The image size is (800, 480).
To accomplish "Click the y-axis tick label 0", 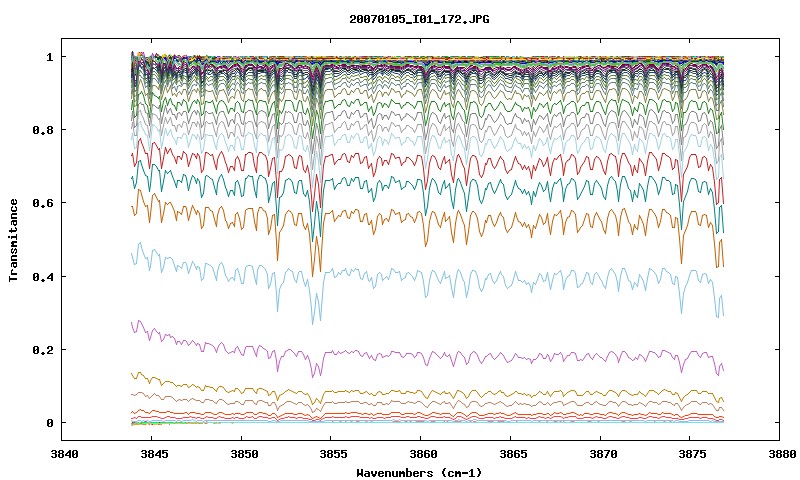I will 49,423.
